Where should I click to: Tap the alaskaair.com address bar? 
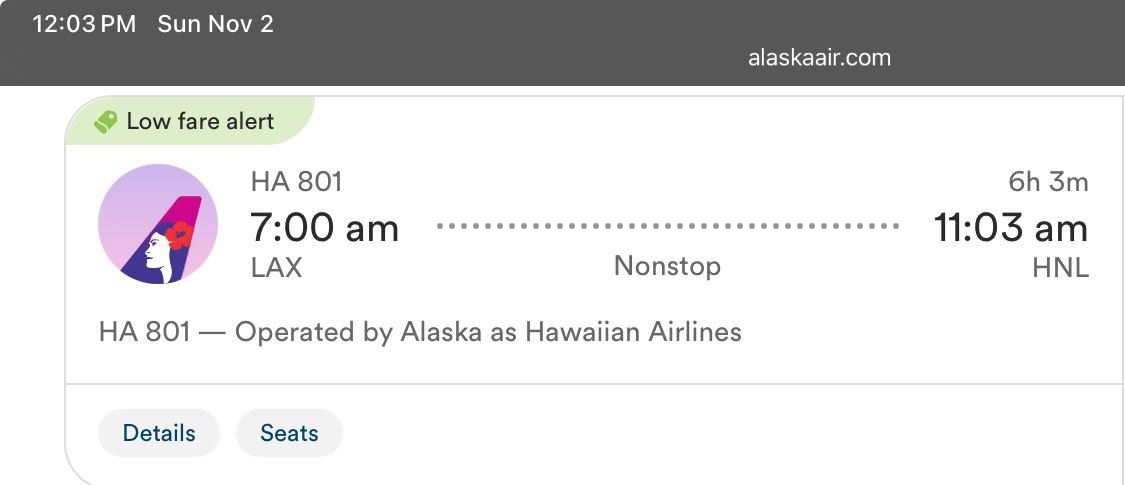(819, 57)
